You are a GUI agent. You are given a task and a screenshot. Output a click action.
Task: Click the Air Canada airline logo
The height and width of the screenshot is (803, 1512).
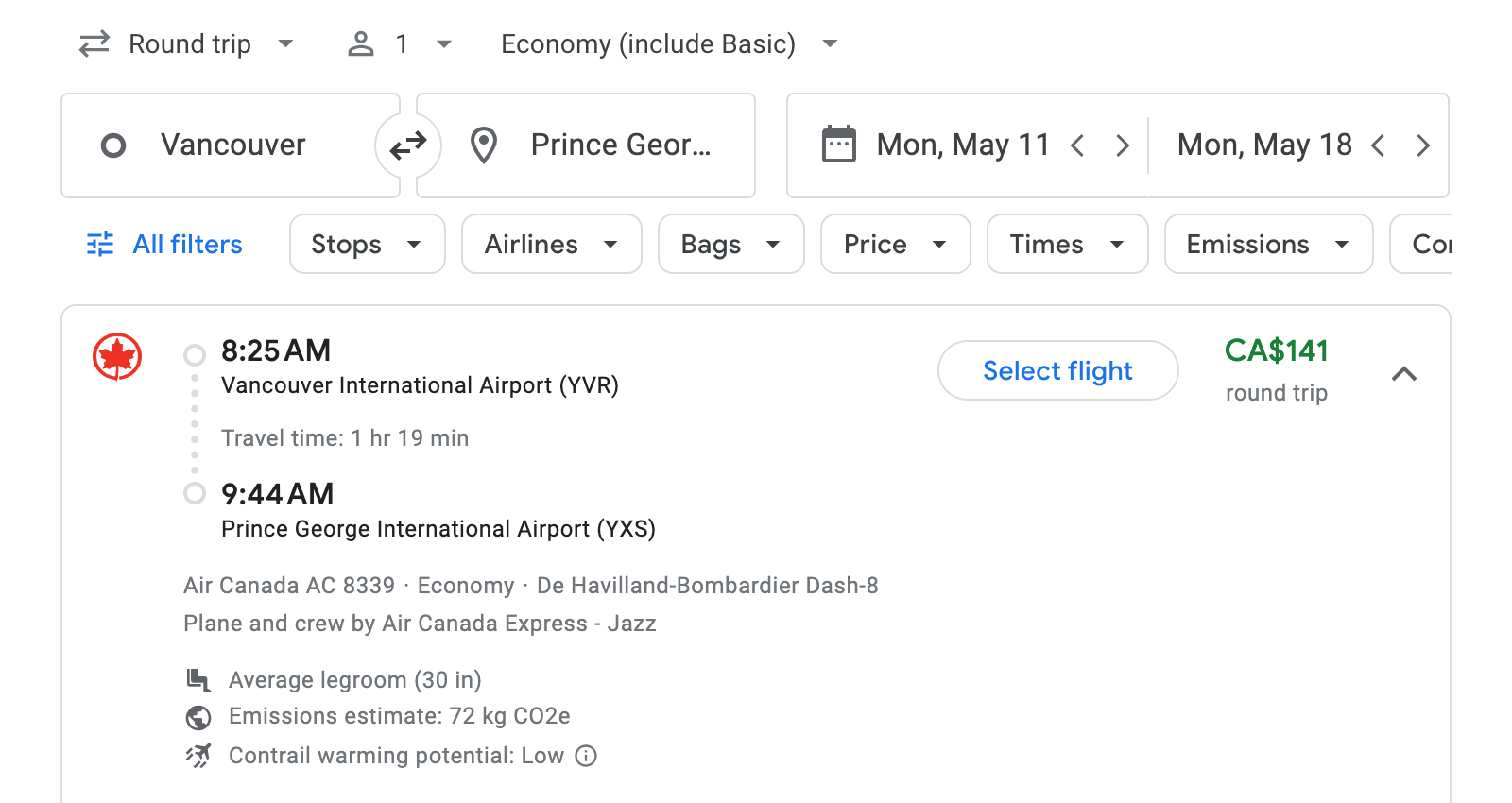115,356
